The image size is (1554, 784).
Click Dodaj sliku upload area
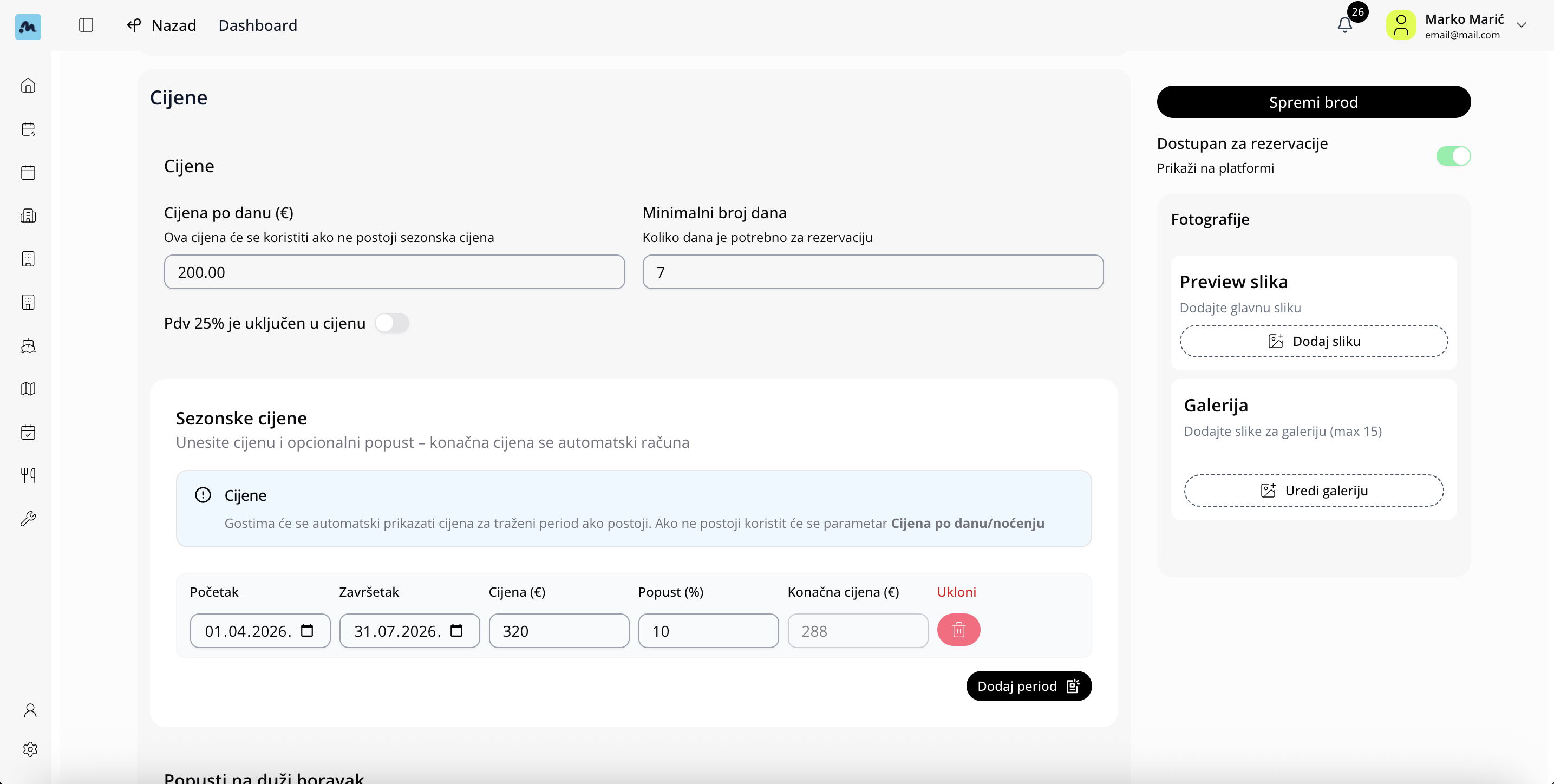pos(1313,341)
